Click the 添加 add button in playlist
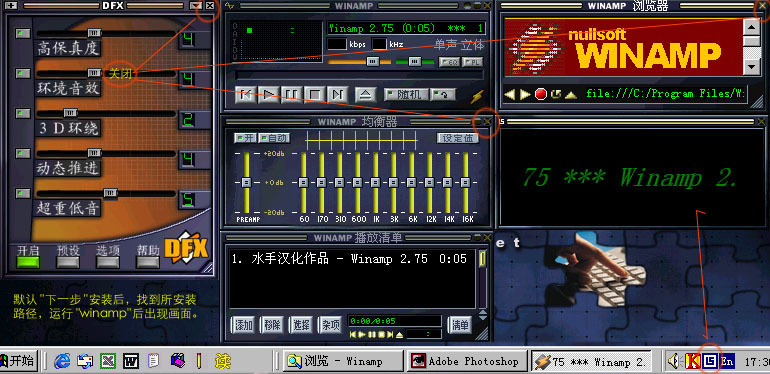This screenshot has height=374, width=770. [x=244, y=324]
